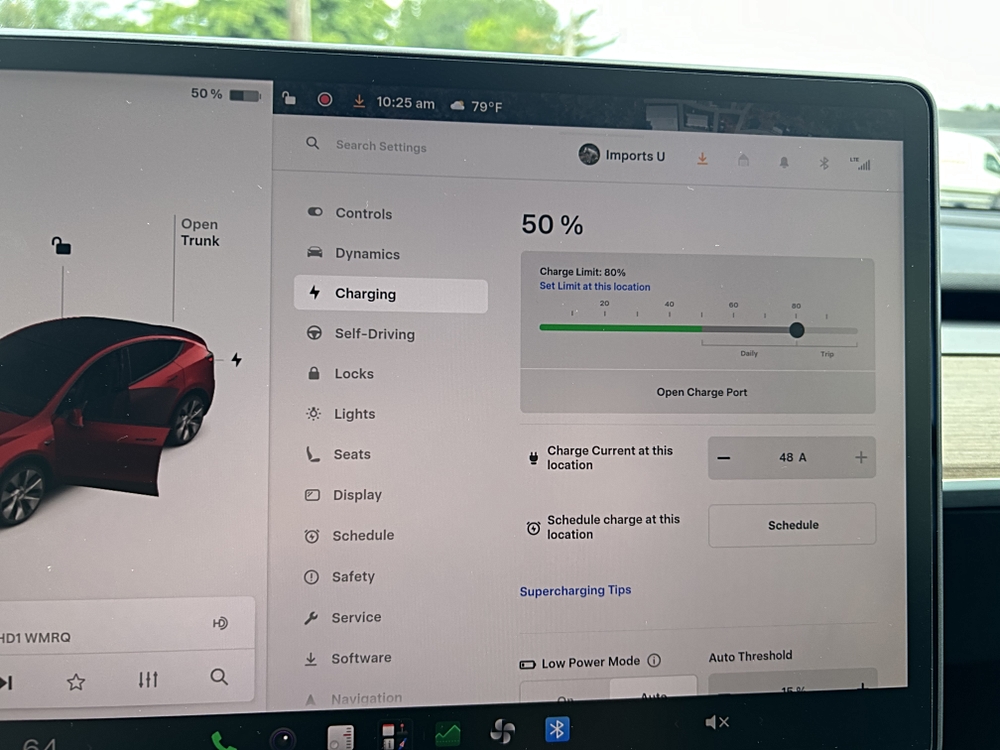
Task: Click the charge limit slider handle
Action: [x=796, y=330]
